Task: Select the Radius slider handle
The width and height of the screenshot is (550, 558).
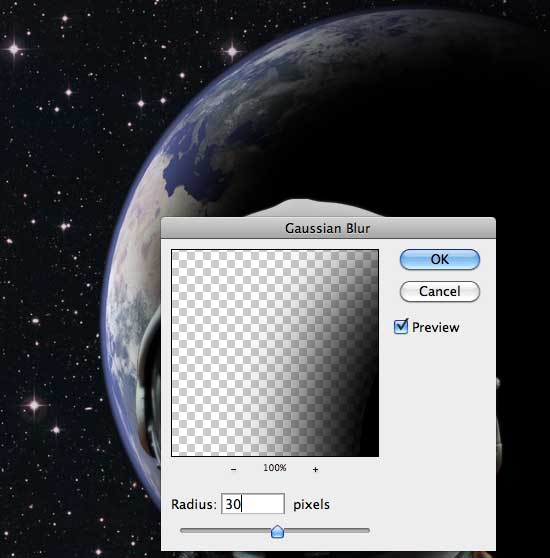Action: (277, 531)
